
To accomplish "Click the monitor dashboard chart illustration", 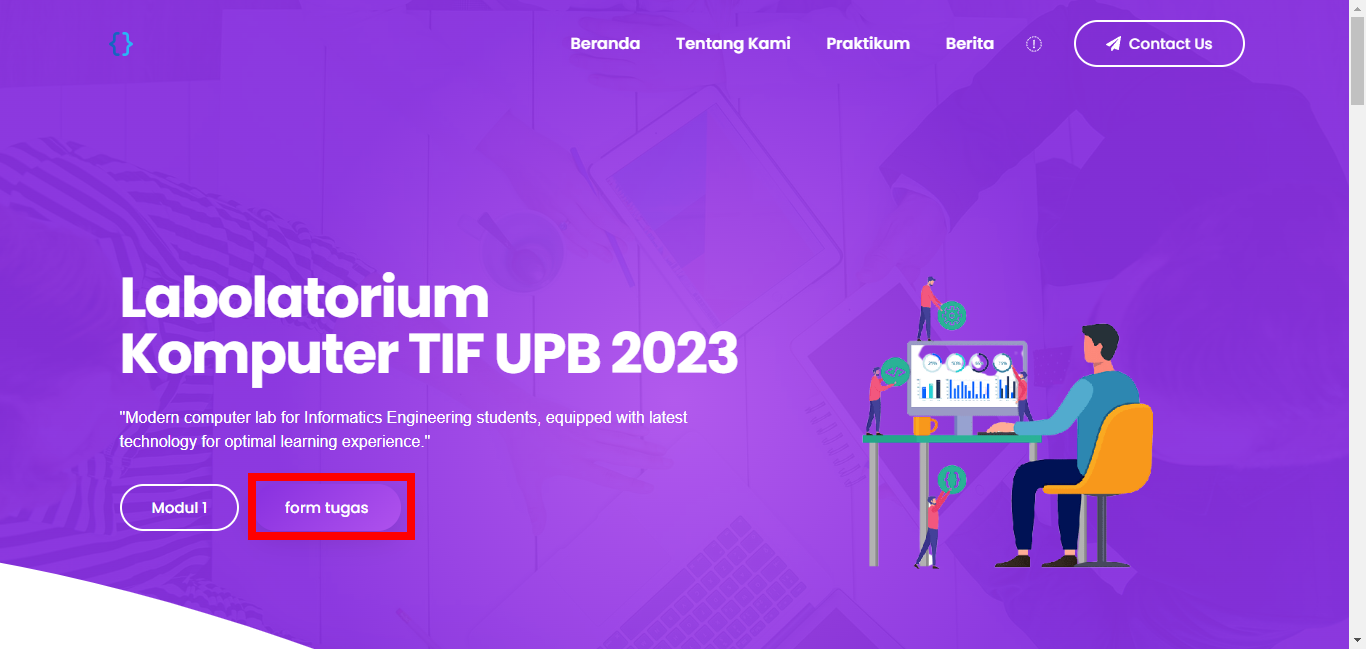I will [967, 378].
